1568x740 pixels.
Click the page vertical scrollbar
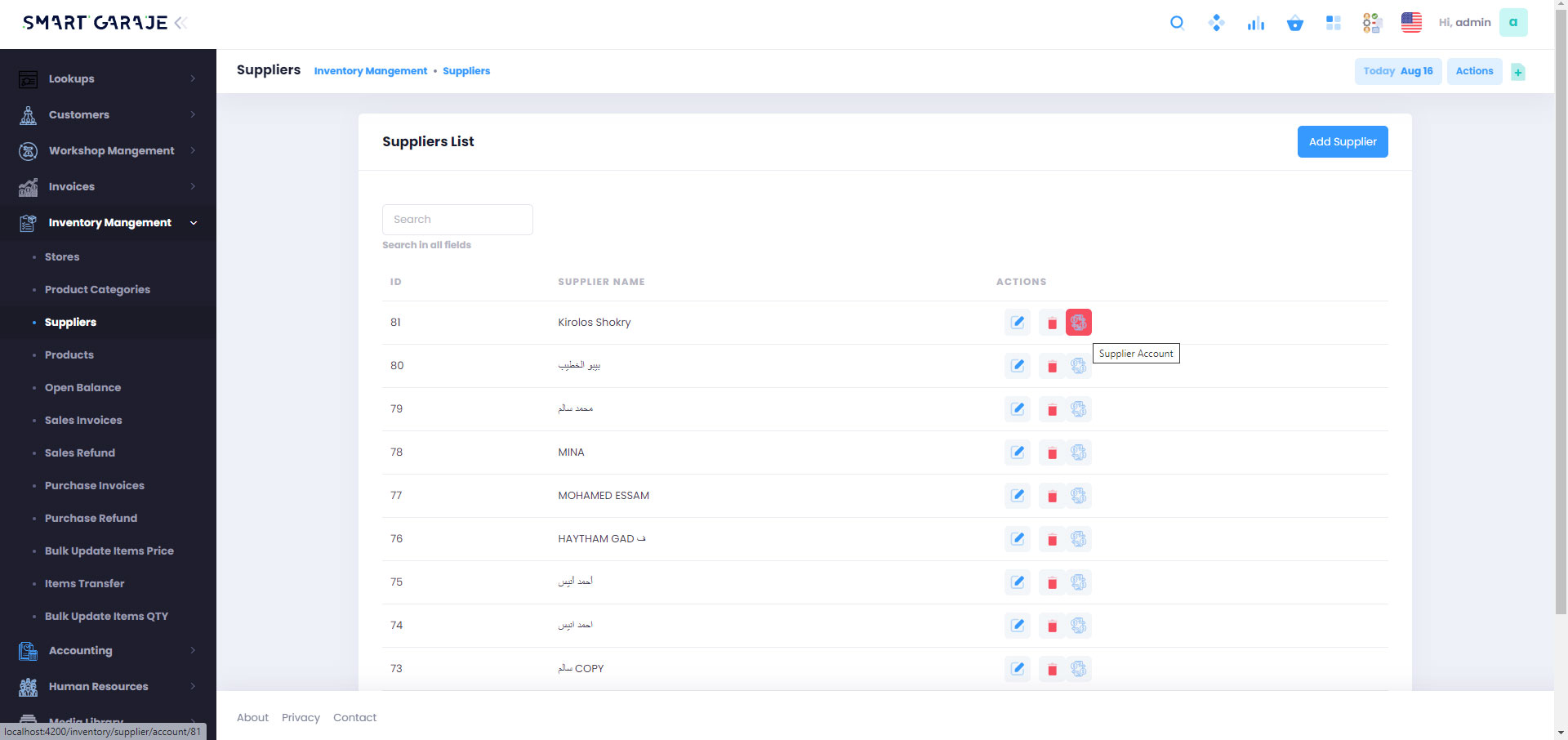pyautogui.click(x=1561, y=310)
